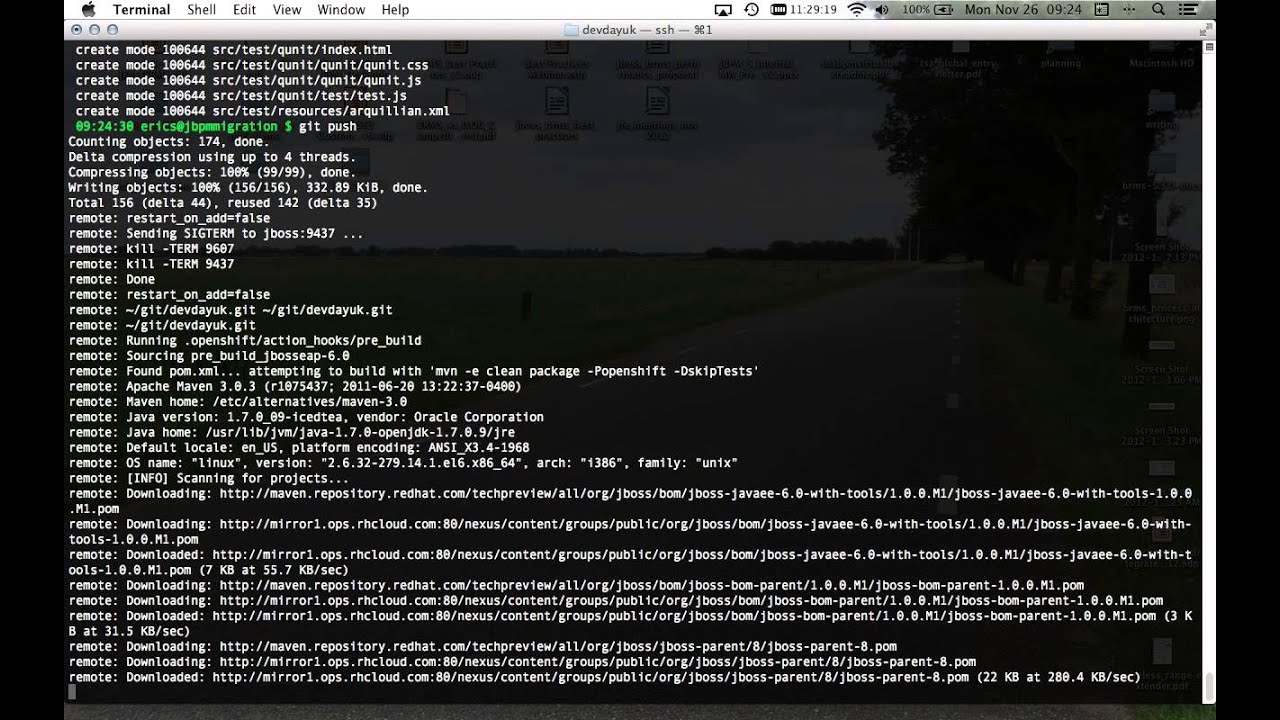The height and width of the screenshot is (720, 1280).
Task: Click the jboss-parent-8.pom '22 KB at 280.4 KB/sec' line
Action: click(604, 677)
